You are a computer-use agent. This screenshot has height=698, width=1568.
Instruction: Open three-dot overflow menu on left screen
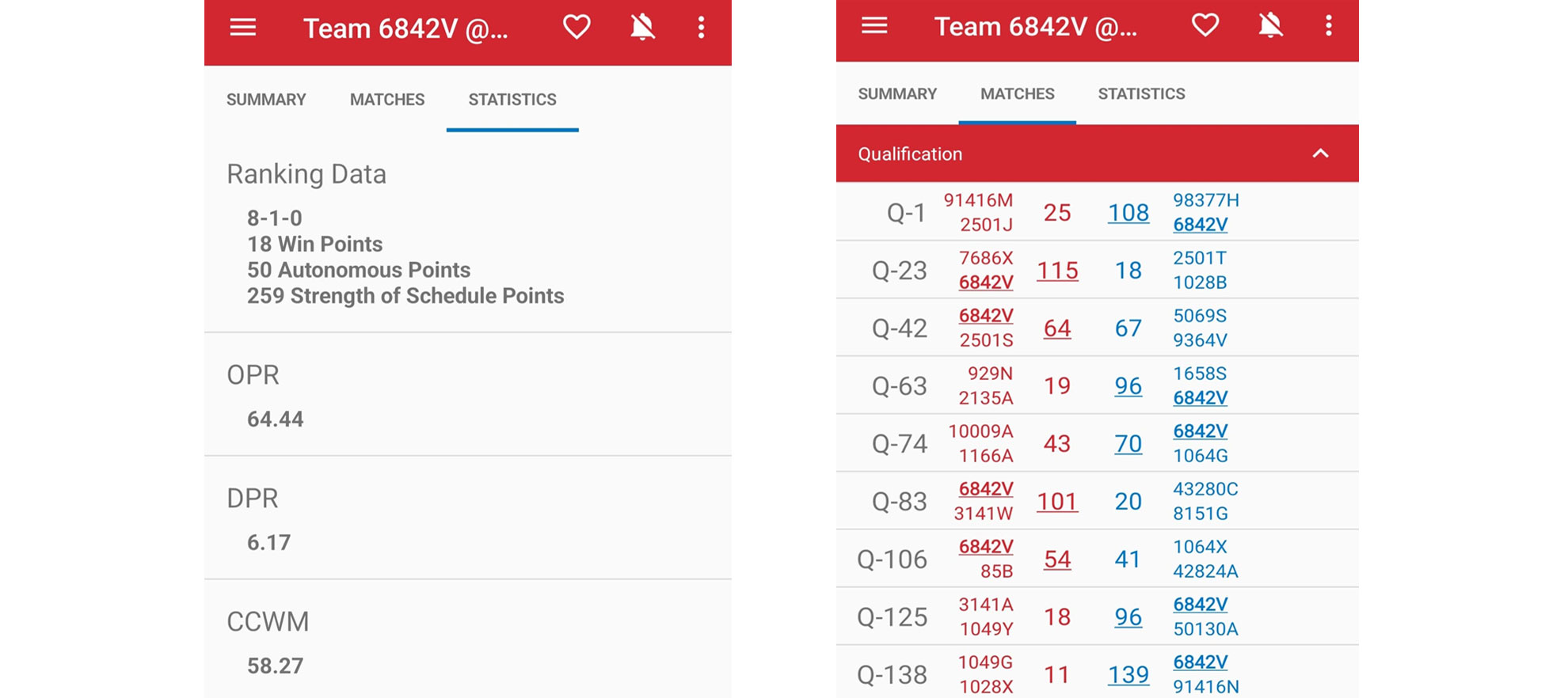coord(701,28)
